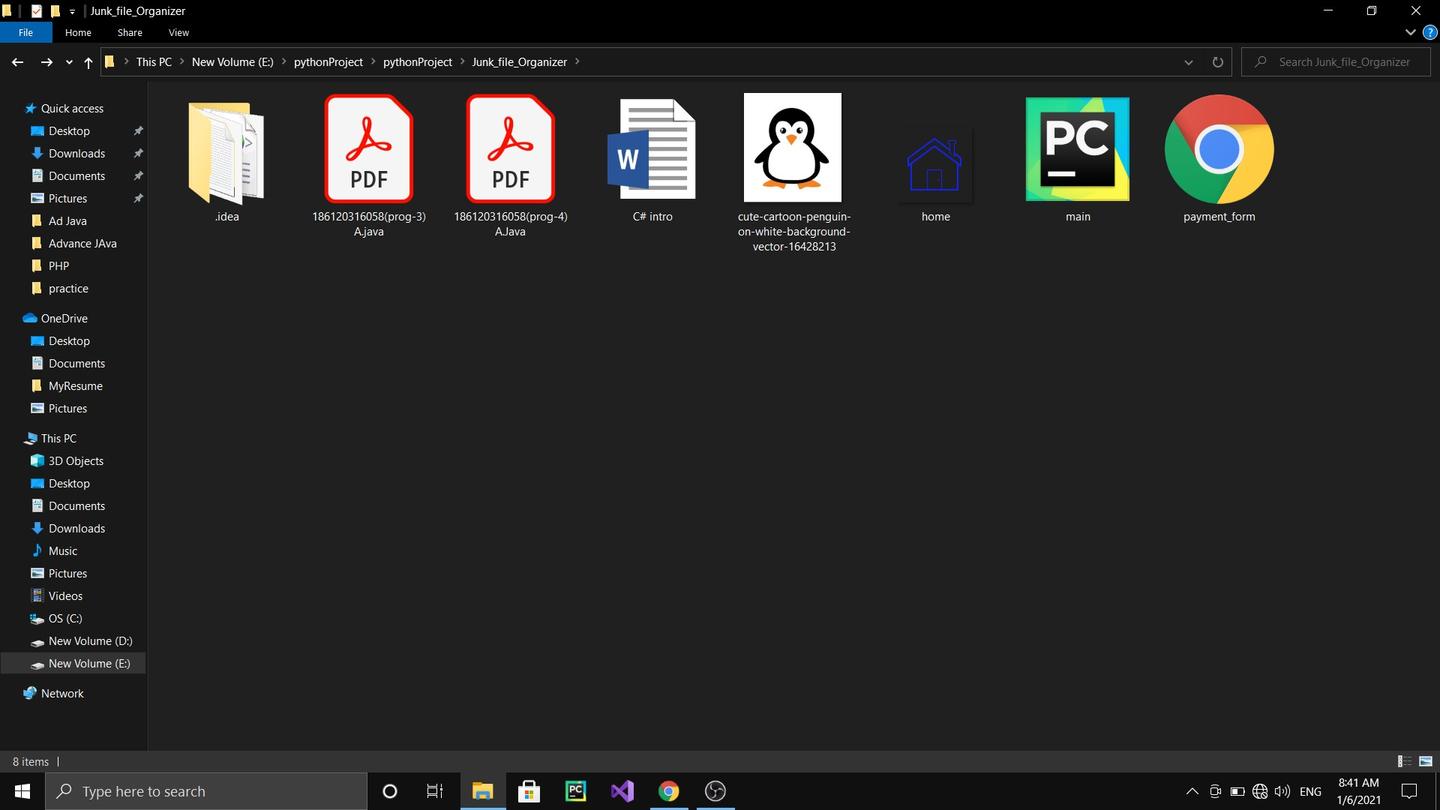
Task: Open the File menu
Action: [25, 32]
